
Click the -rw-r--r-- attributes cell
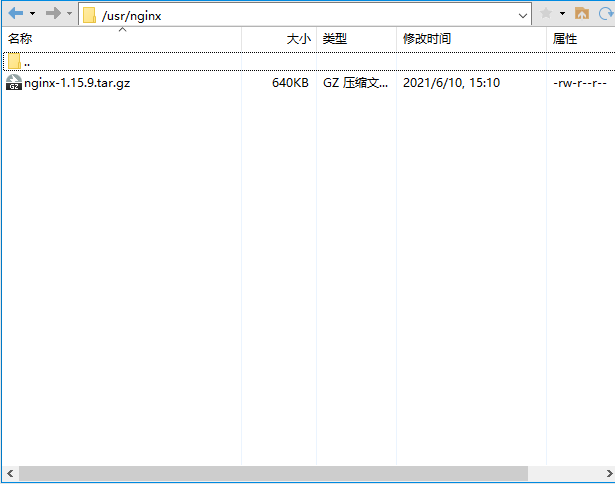pos(580,83)
